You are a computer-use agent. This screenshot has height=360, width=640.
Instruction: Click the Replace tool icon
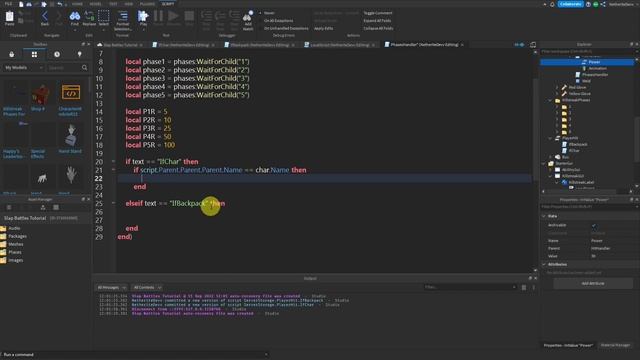pos(89,18)
